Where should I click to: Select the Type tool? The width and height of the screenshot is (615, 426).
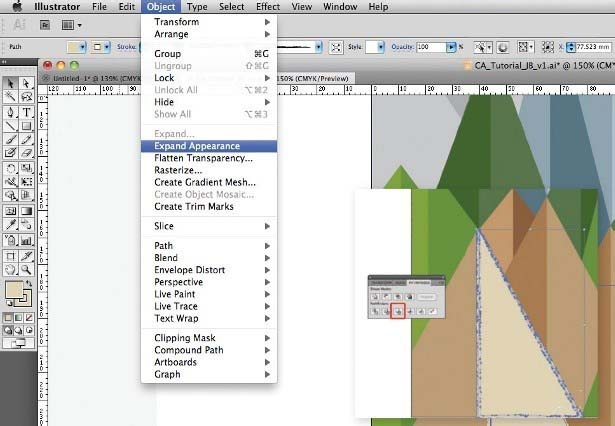coord(26,112)
